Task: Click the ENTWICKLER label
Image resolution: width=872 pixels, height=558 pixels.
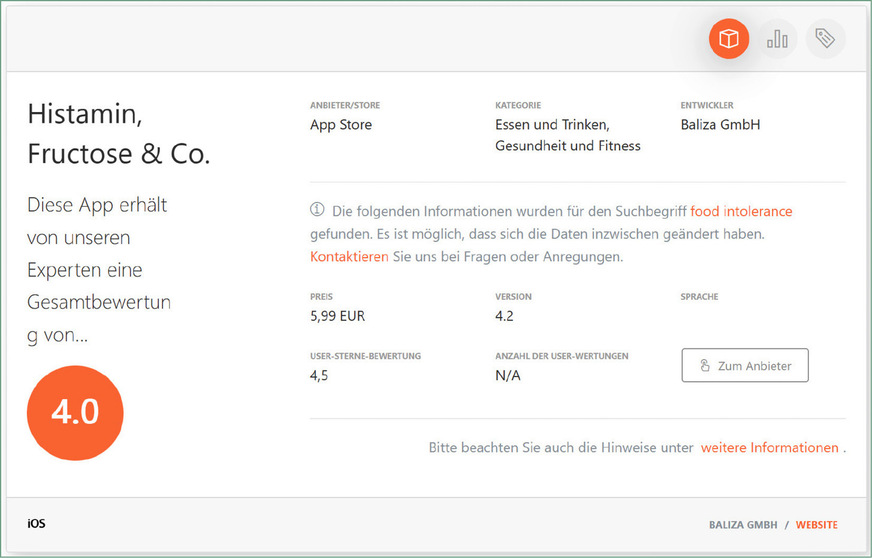Action: (707, 105)
